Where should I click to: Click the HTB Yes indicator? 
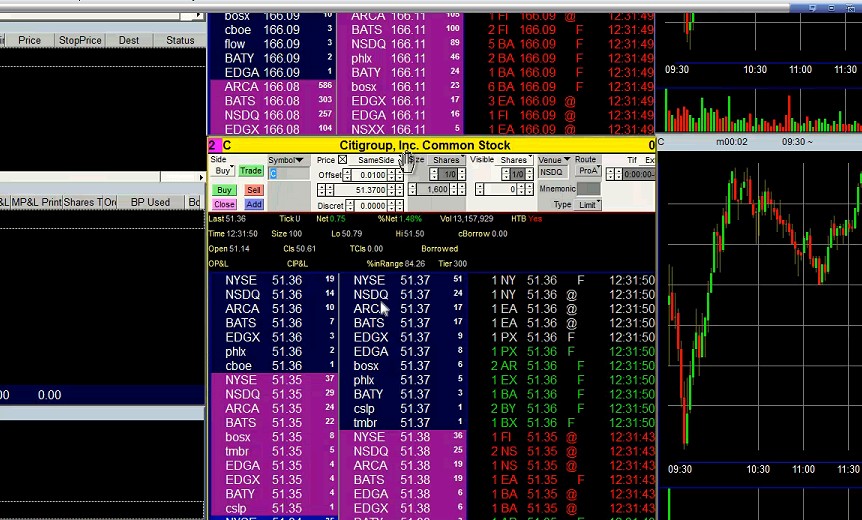click(x=526, y=219)
